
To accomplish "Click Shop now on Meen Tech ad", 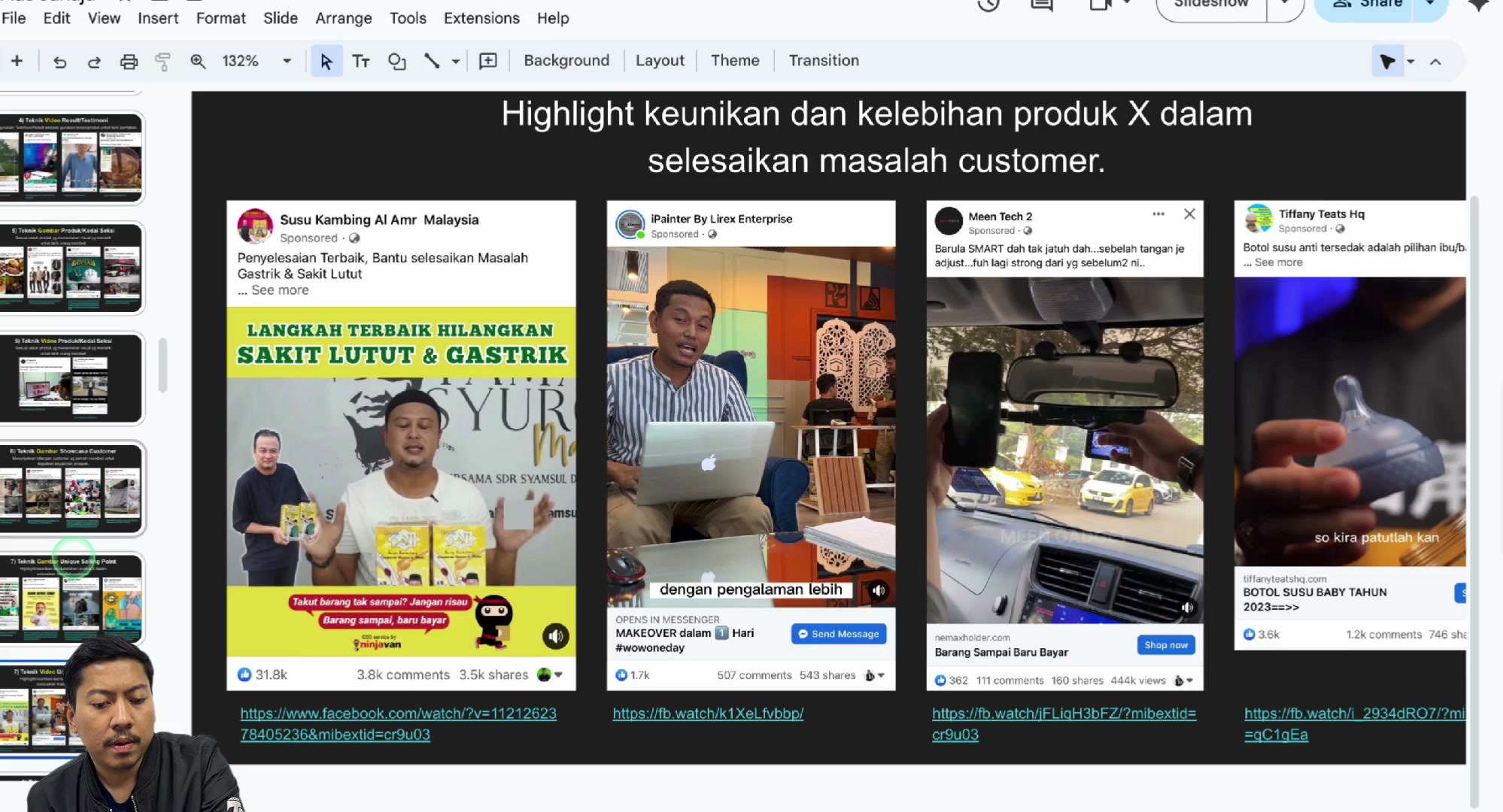I will 1166,645.
